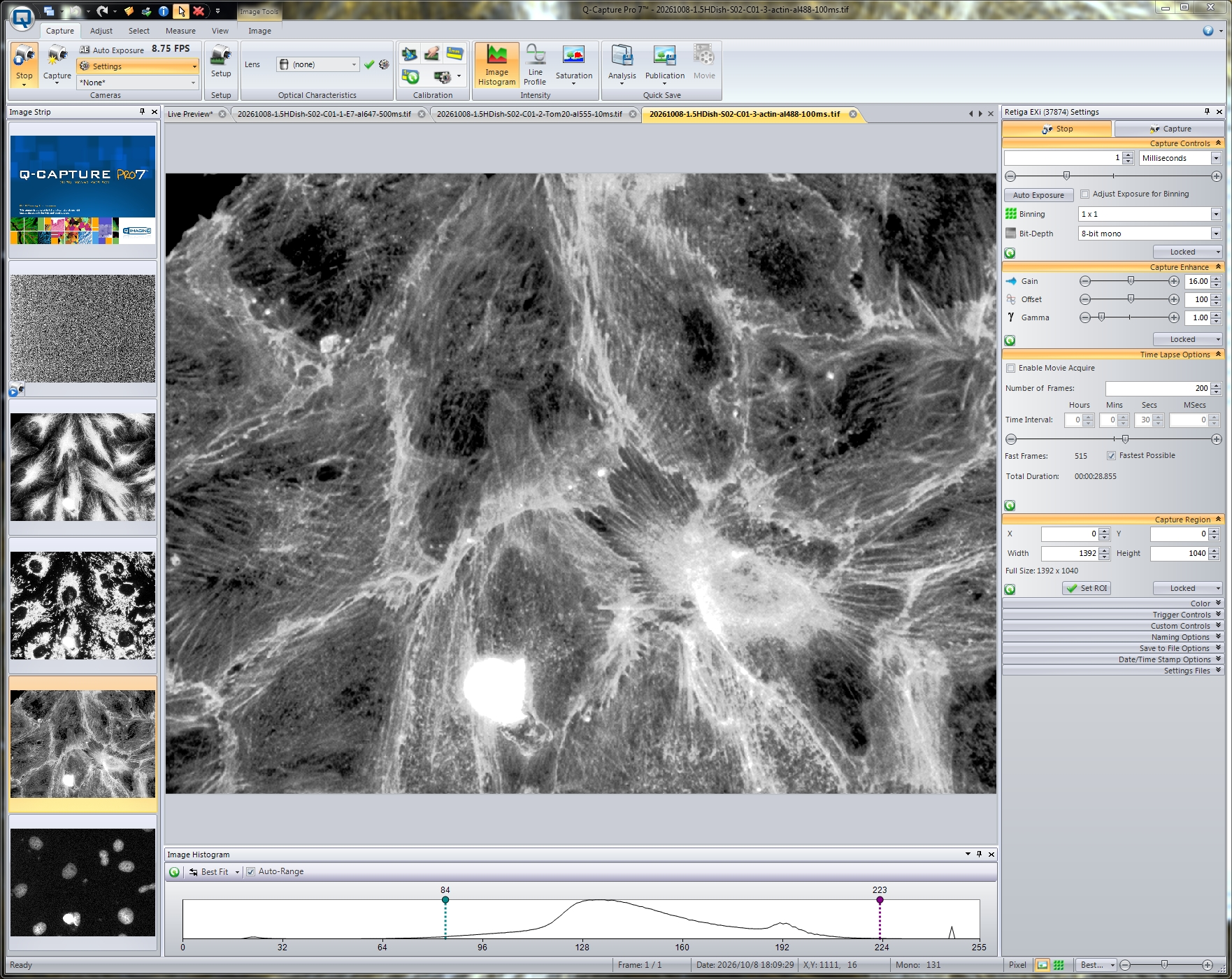Viewport: 1232px width, 979px height.
Task: Open the Analysis quick save icon
Action: point(622,65)
